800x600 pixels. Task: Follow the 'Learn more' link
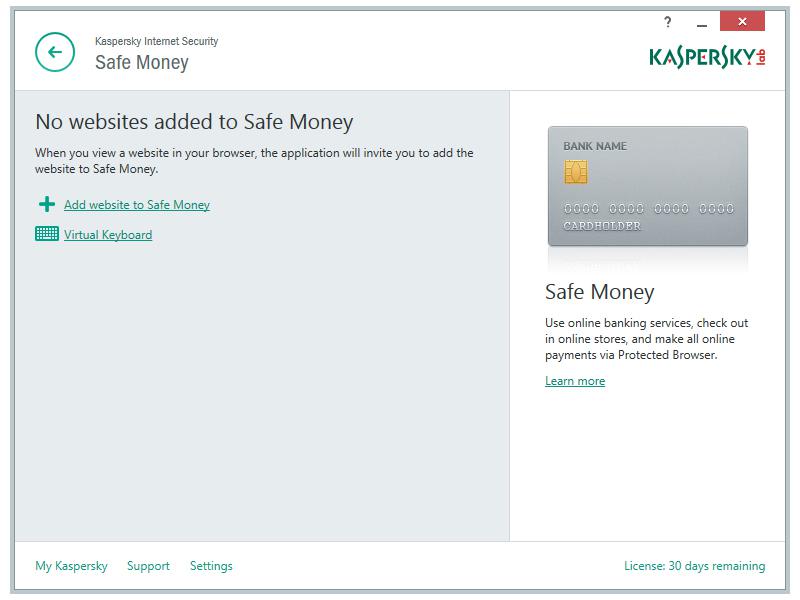click(575, 381)
